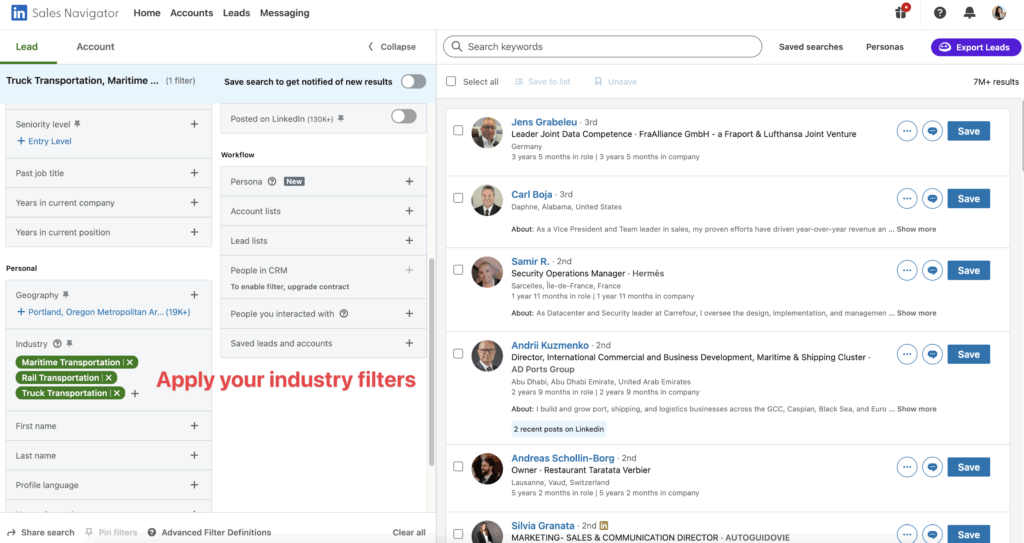Screen dimensions: 1024x543
Task: Open more options for Andreas Schollin-Borg
Action: click(x=906, y=467)
